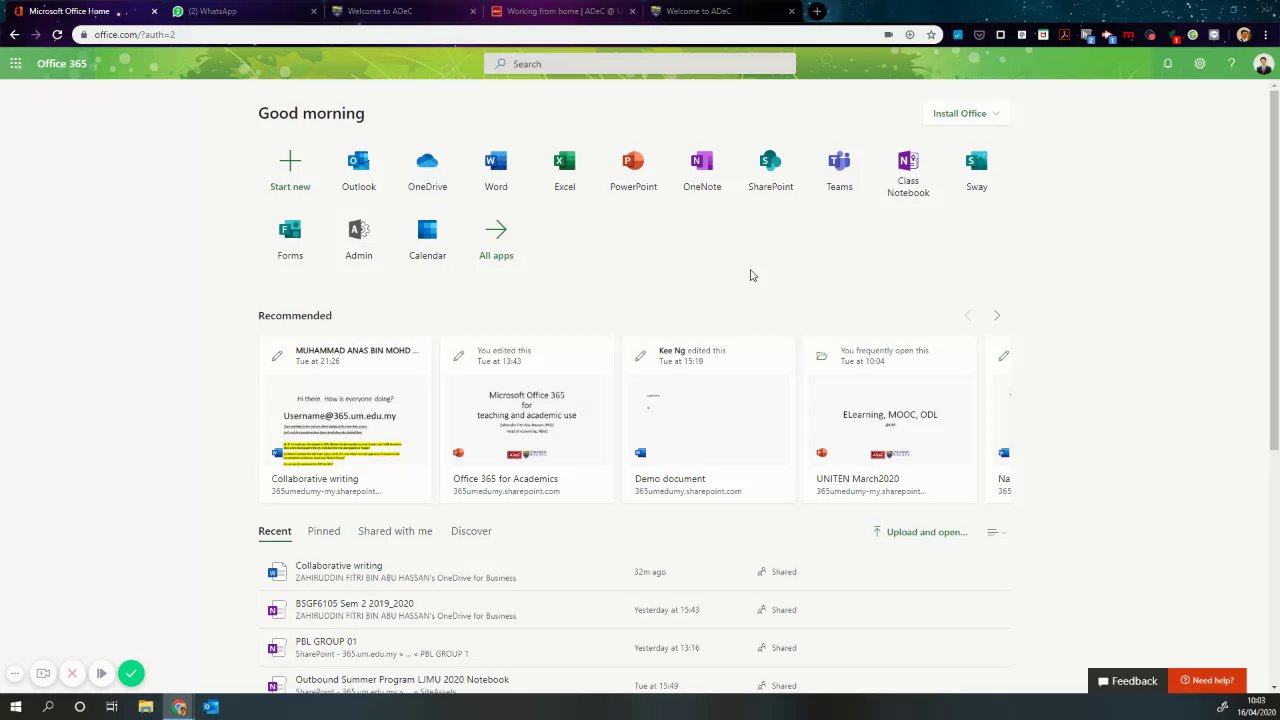
Task: Click the Need help? button
Action: click(1207, 681)
